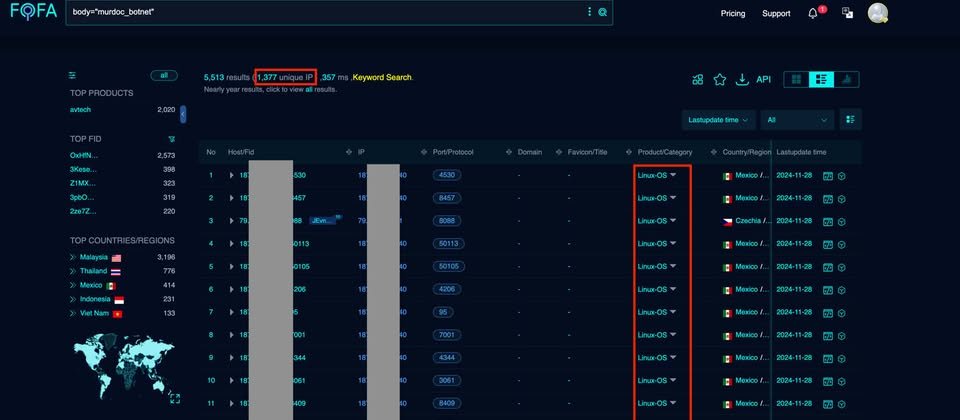Click port 8088 badge
The width and height of the screenshot is (960, 420).
coord(447,221)
